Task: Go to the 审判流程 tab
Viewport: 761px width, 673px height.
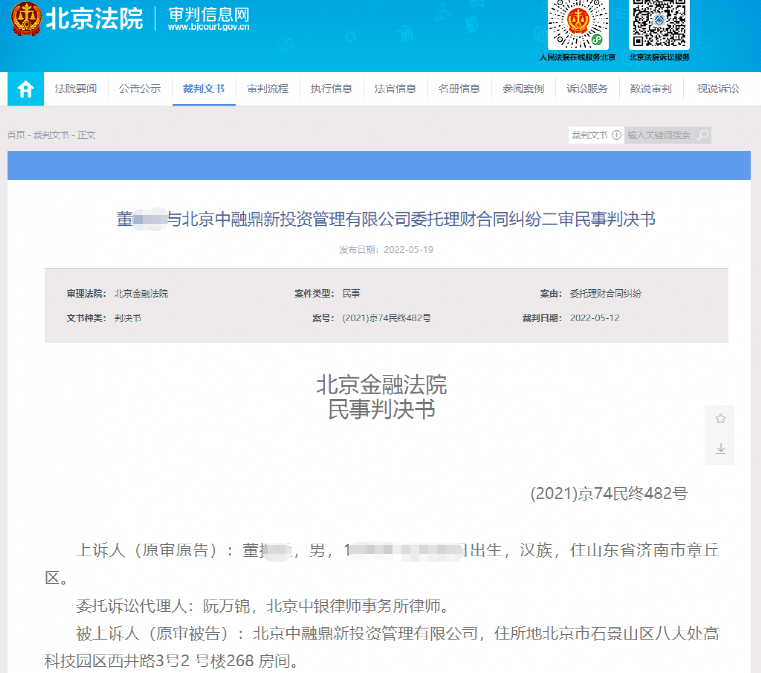Action: [267, 89]
